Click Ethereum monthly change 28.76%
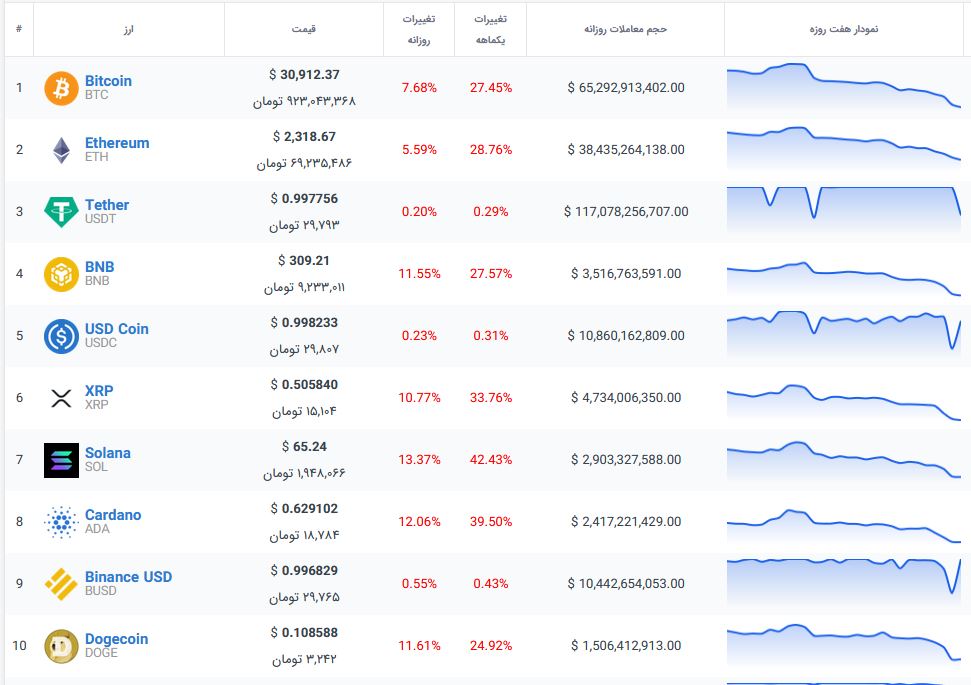Image resolution: width=971 pixels, height=685 pixels. pyautogui.click(x=491, y=150)
